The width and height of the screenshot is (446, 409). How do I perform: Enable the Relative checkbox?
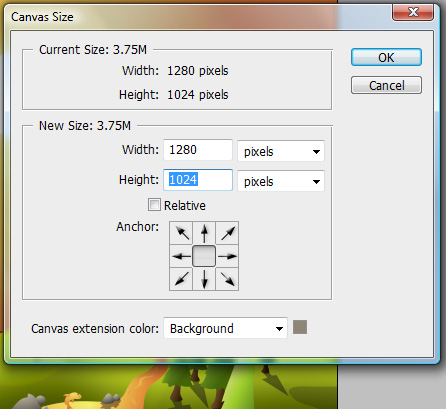point(154,205)
